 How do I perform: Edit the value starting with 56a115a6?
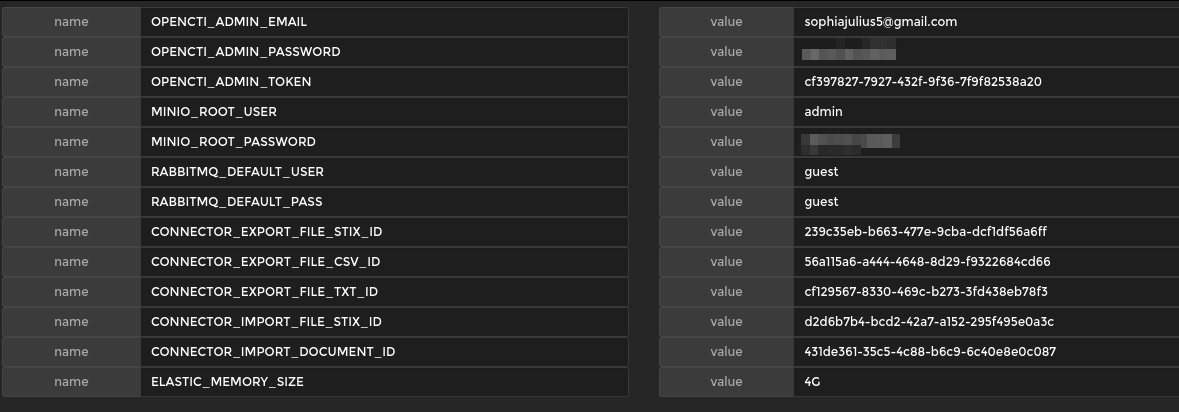pos(985,262)
